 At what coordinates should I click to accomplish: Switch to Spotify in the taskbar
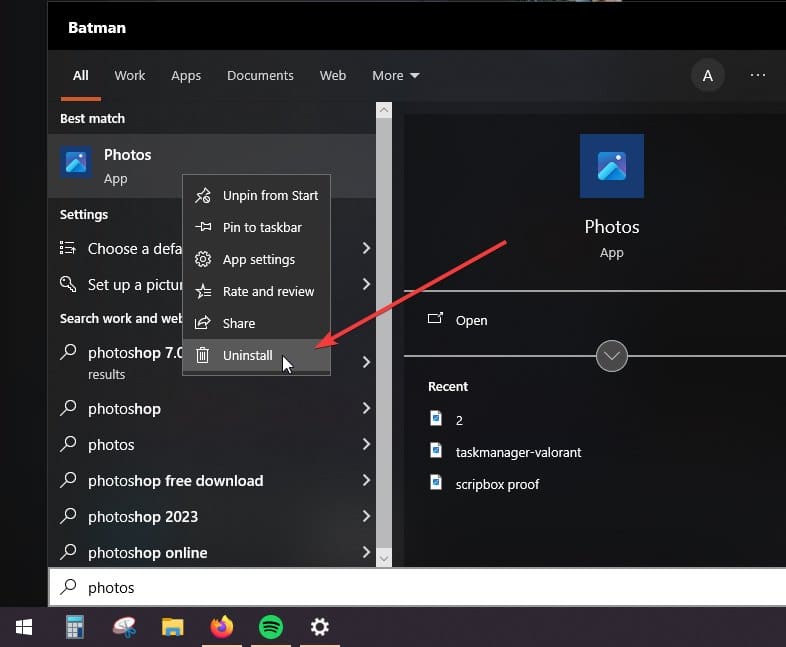(x=271, y=627)
